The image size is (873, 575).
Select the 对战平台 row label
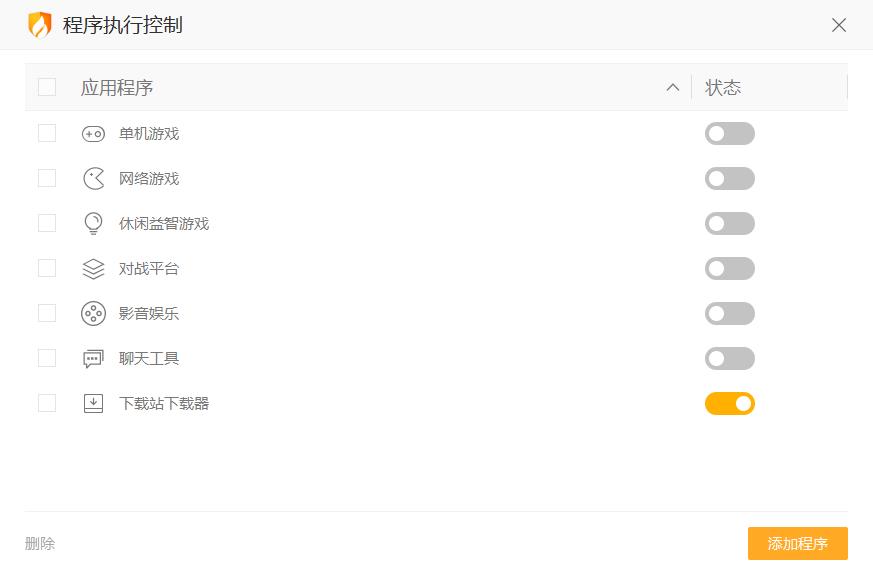tap(149, 269)
